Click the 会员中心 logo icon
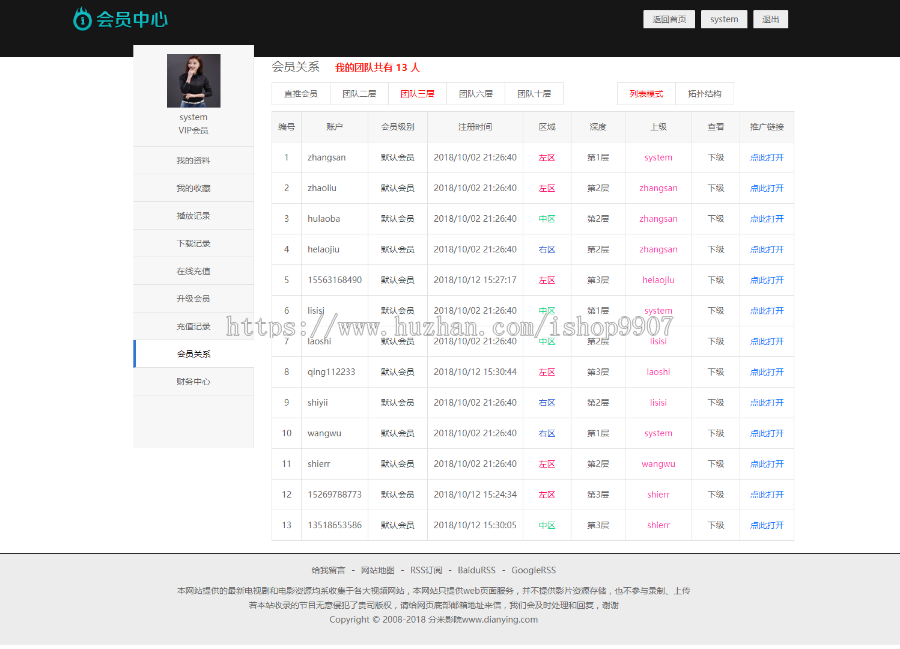Screen dimensions: 900x649 click(82, 19)
